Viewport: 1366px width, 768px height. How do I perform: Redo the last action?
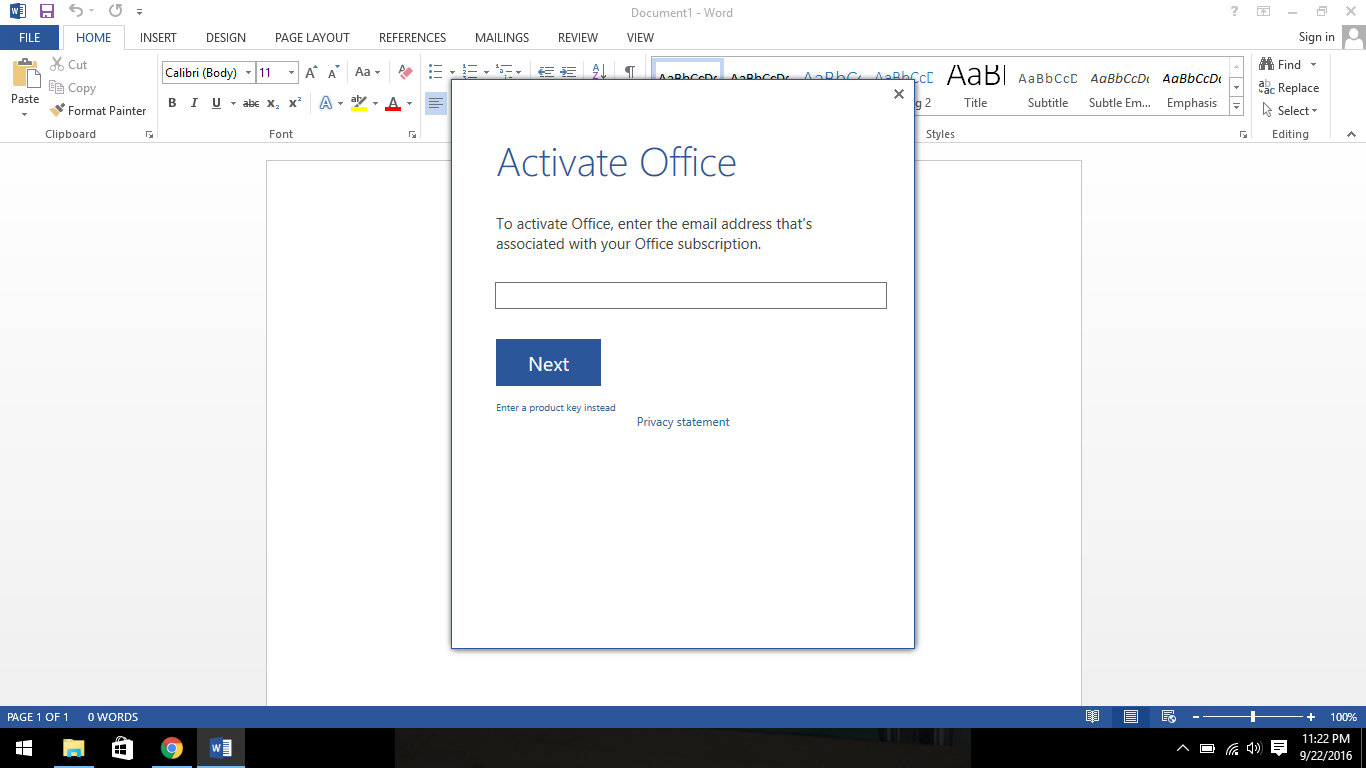(x=115, y=12)
